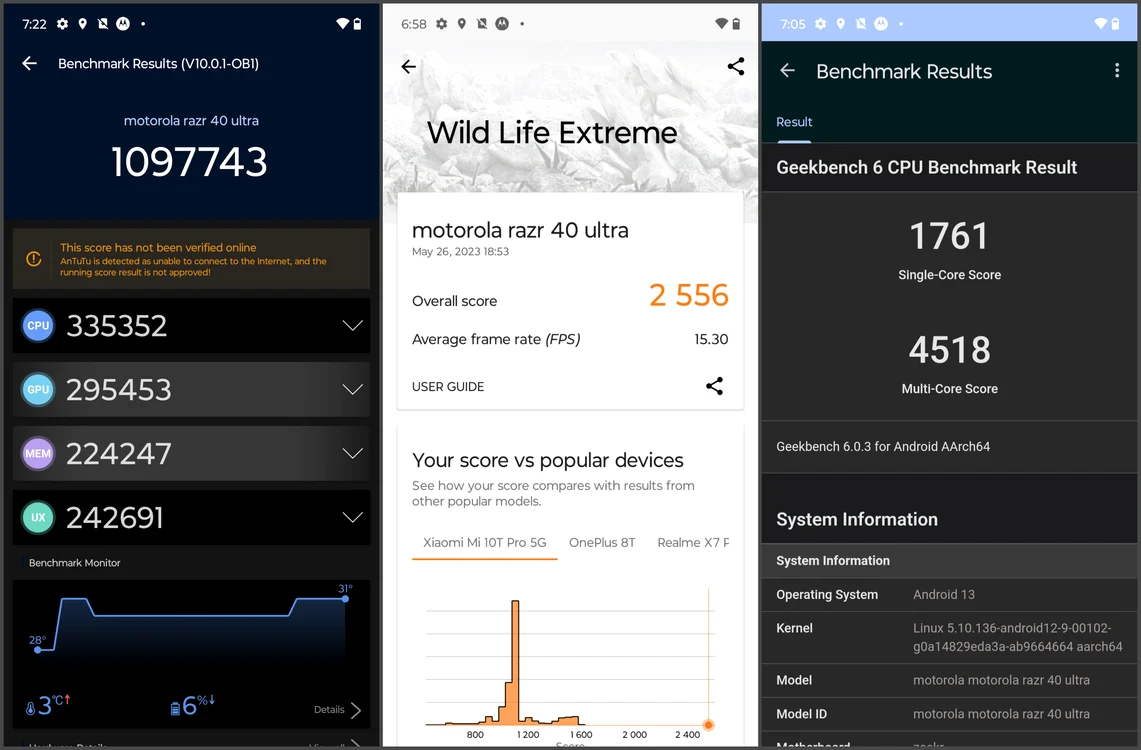The height and width of the screenshot is (750, 1141).
Task: Tap Geekbench 6.0.3 for Android AArch64 text
Action: coord(883,447)
